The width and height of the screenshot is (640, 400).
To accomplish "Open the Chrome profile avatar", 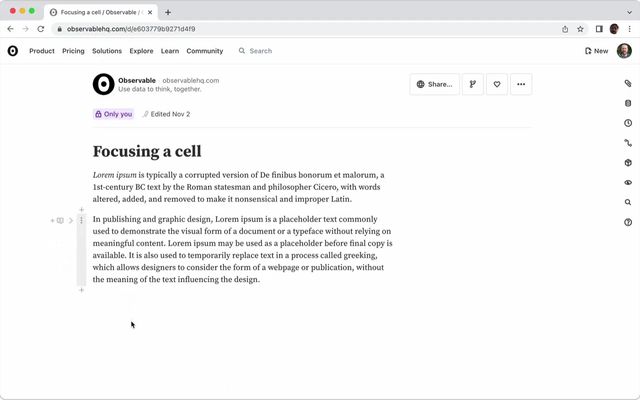I will (x=614, y=29).
